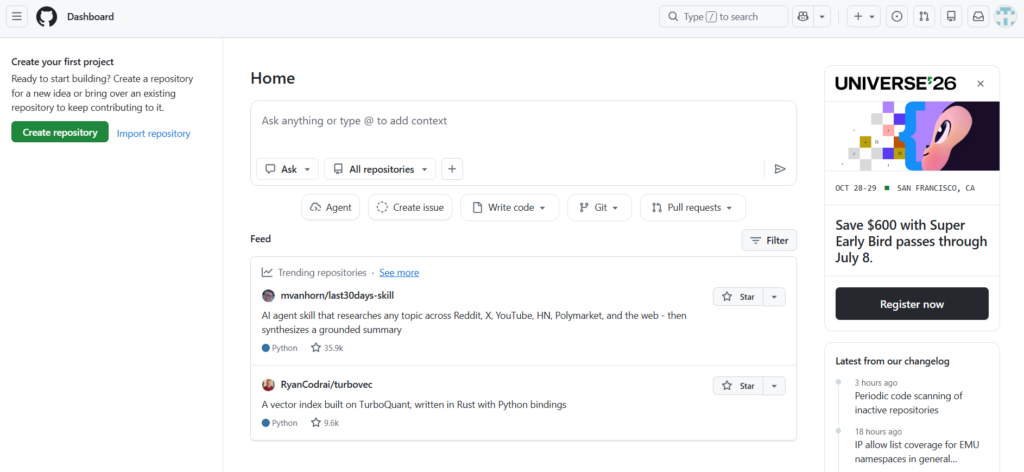Click the 9.6k star count
1024x472 pixels.
(325, 422)
